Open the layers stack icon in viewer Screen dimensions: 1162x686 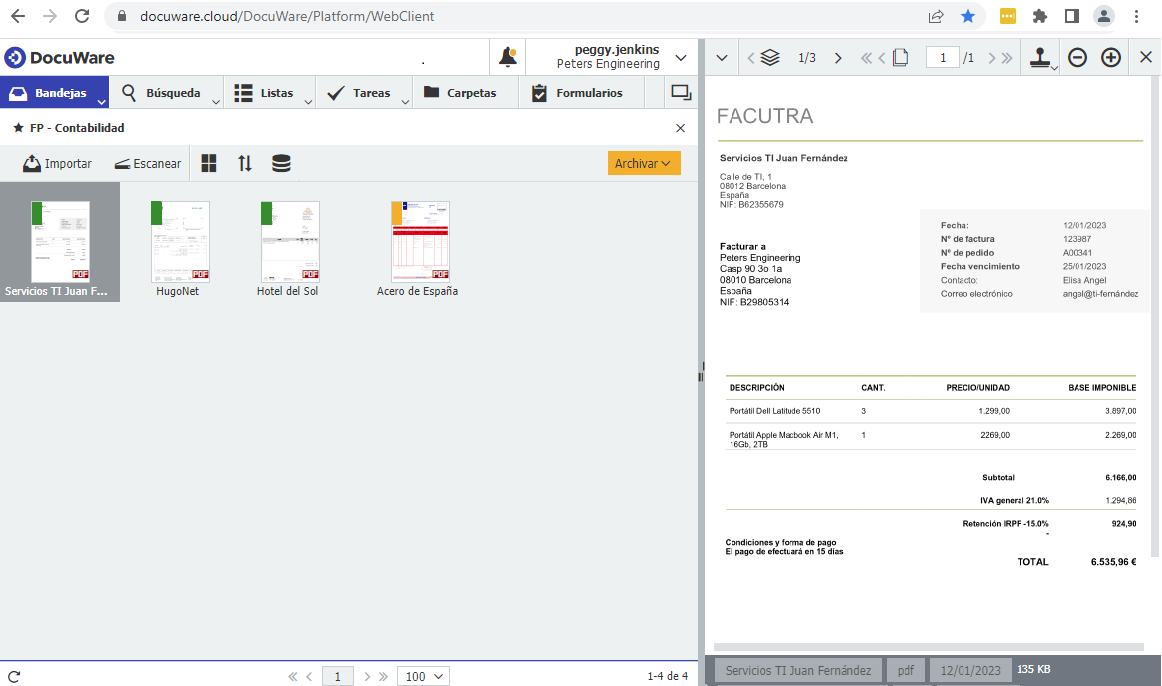[769, 58]
